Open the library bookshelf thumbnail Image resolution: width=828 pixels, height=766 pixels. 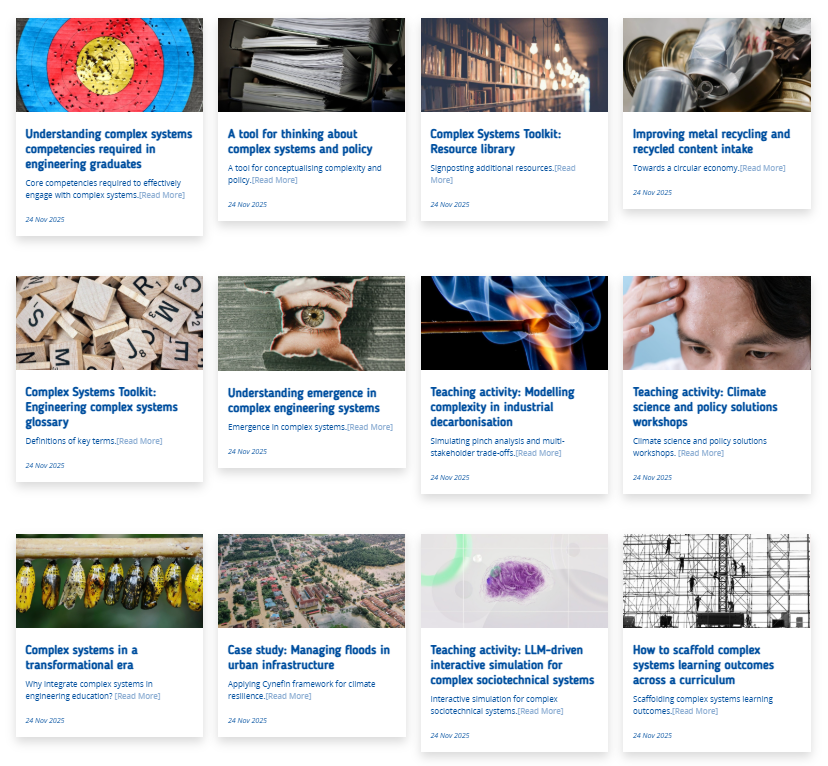pos(514,65)
